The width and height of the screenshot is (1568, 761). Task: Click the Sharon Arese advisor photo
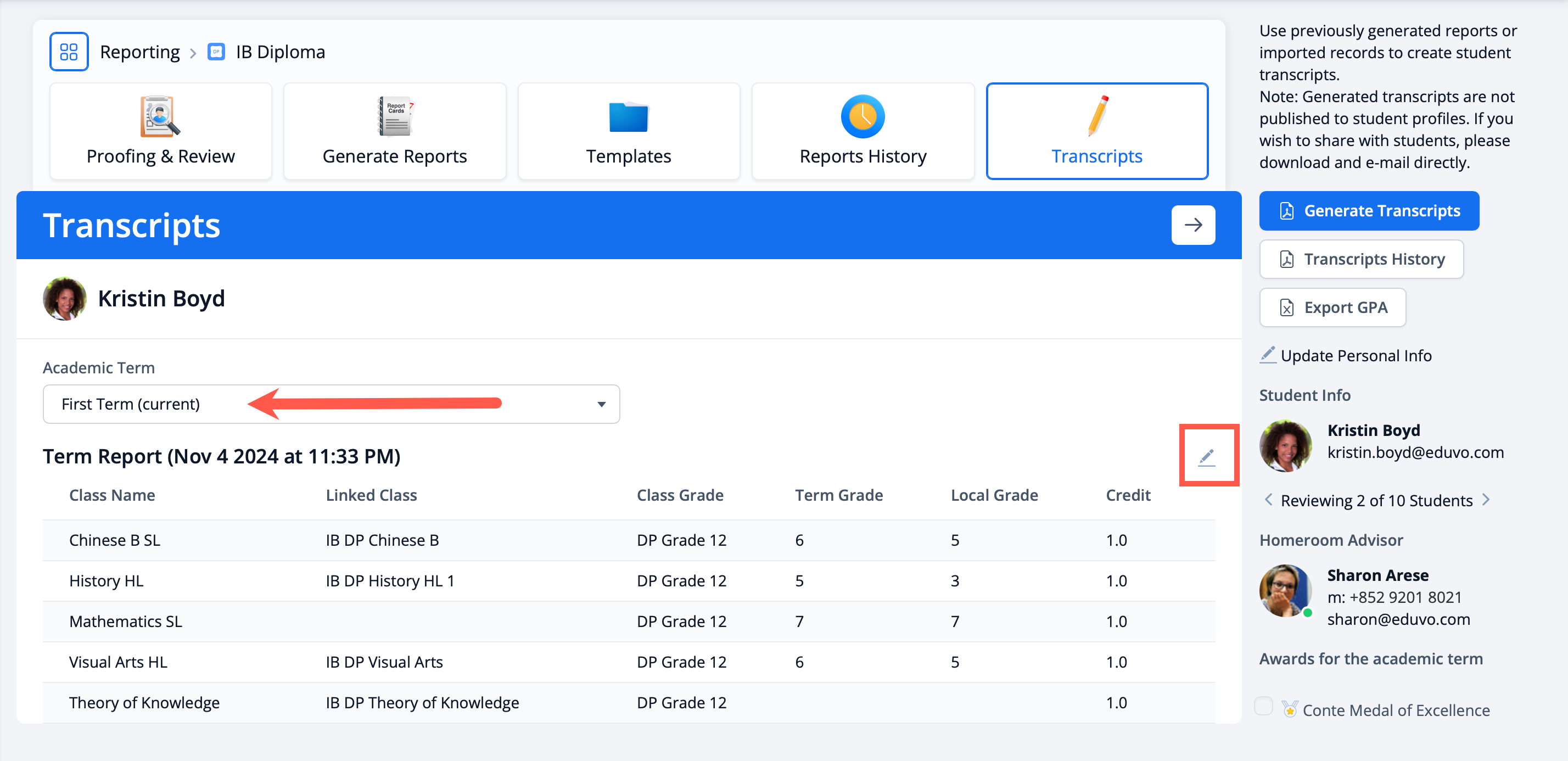1285,591
